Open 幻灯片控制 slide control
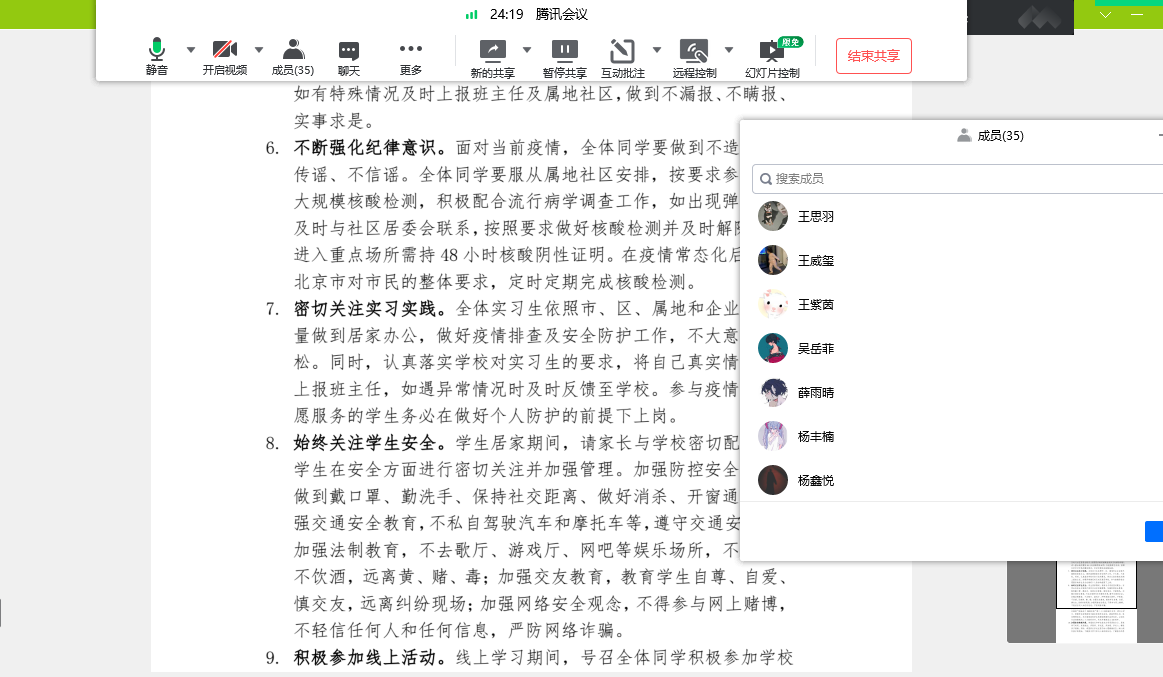This screenshot has width=1163, height=677. coord(772,57)
